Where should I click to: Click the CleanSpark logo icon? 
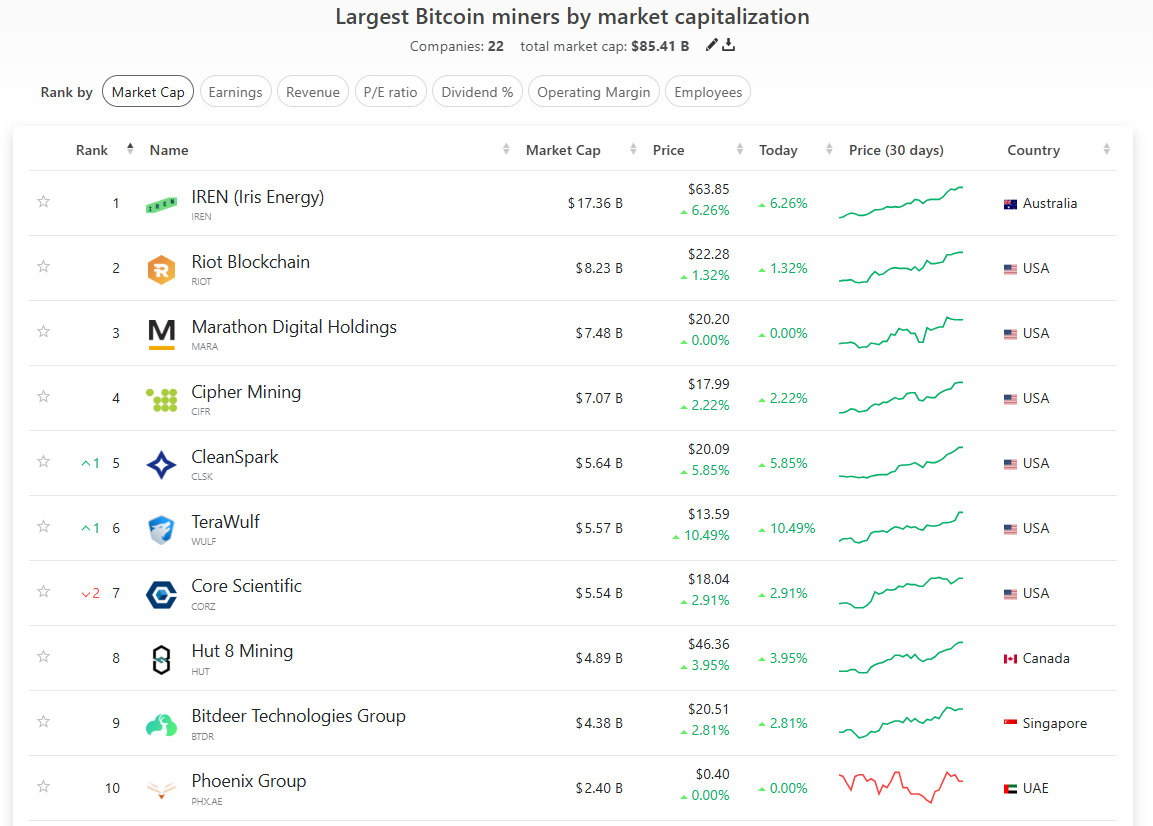click(x=161, y=464)
